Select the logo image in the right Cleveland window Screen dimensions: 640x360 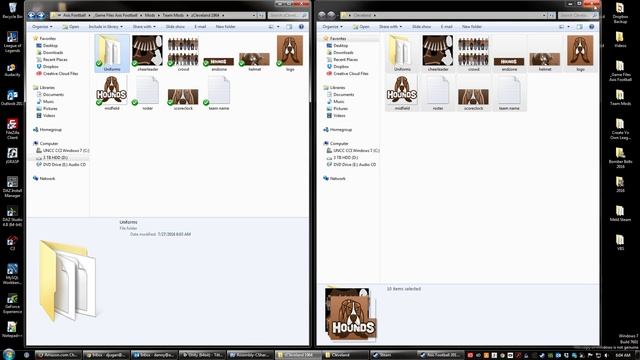[580, 53]
